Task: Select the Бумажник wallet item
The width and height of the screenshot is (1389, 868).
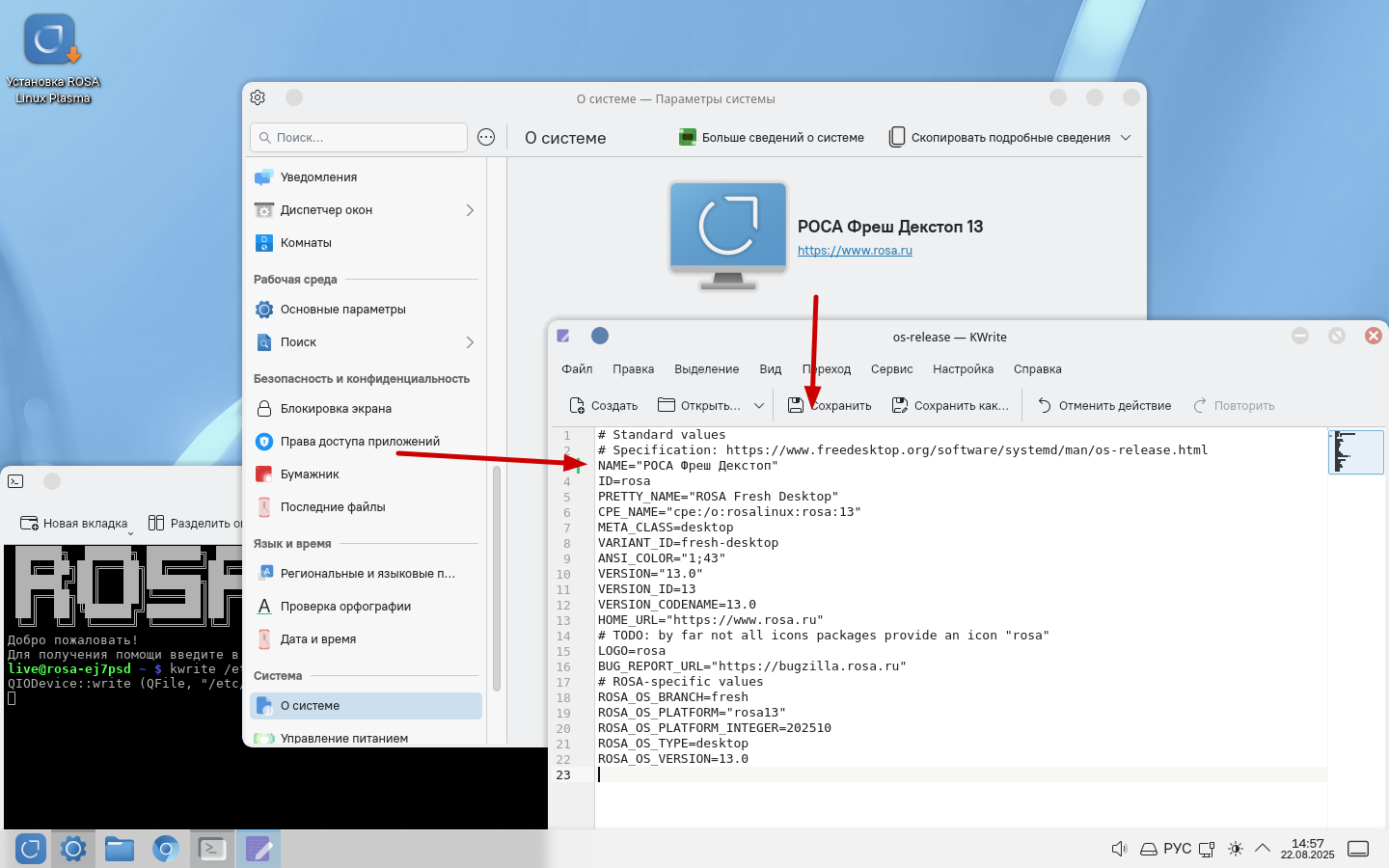Action: point(366,475)
